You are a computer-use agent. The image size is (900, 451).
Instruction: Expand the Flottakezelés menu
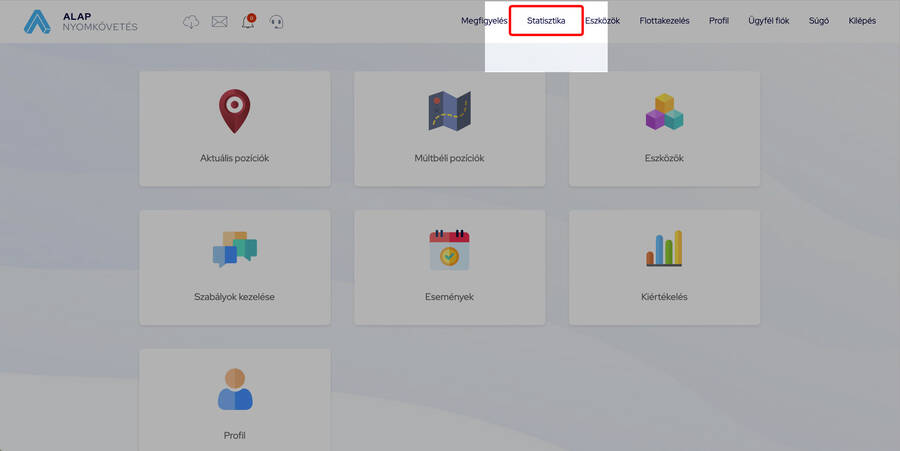[664, 21]
